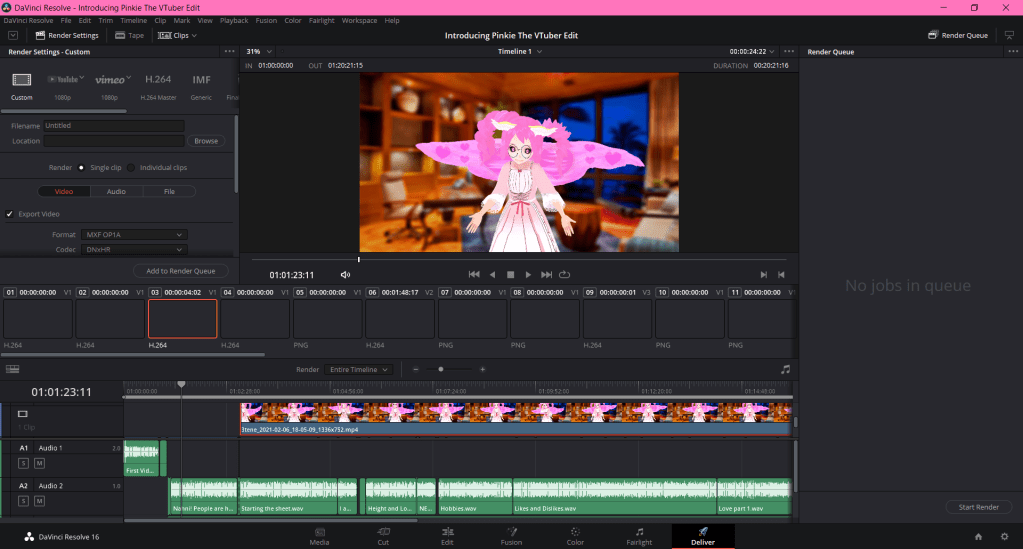The image size is (1023, 549).
Task: Open the Codec DNxHR dropdown
Action: pos(134,249)
